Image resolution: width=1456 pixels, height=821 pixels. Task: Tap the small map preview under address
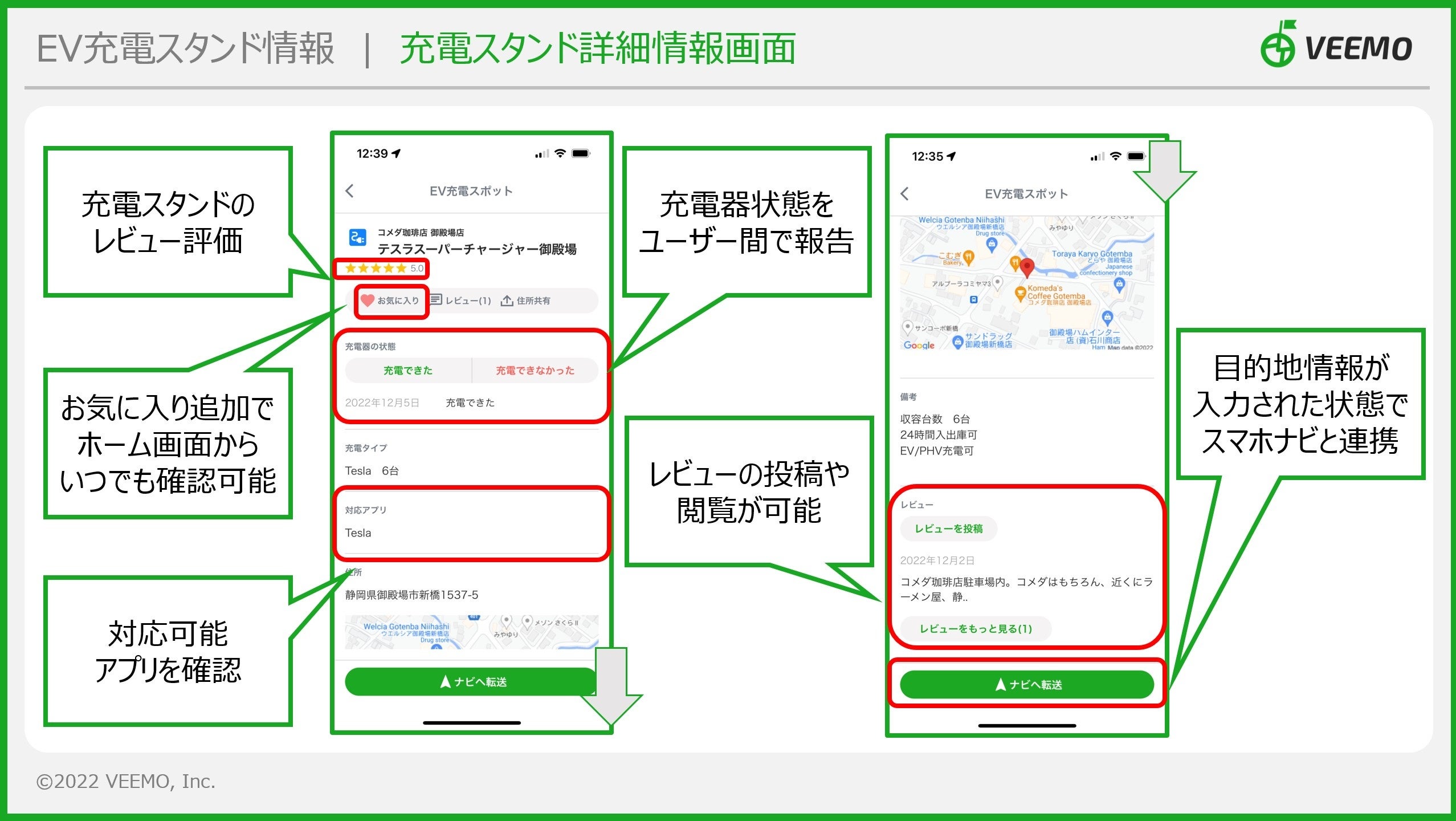coord(471,632)
